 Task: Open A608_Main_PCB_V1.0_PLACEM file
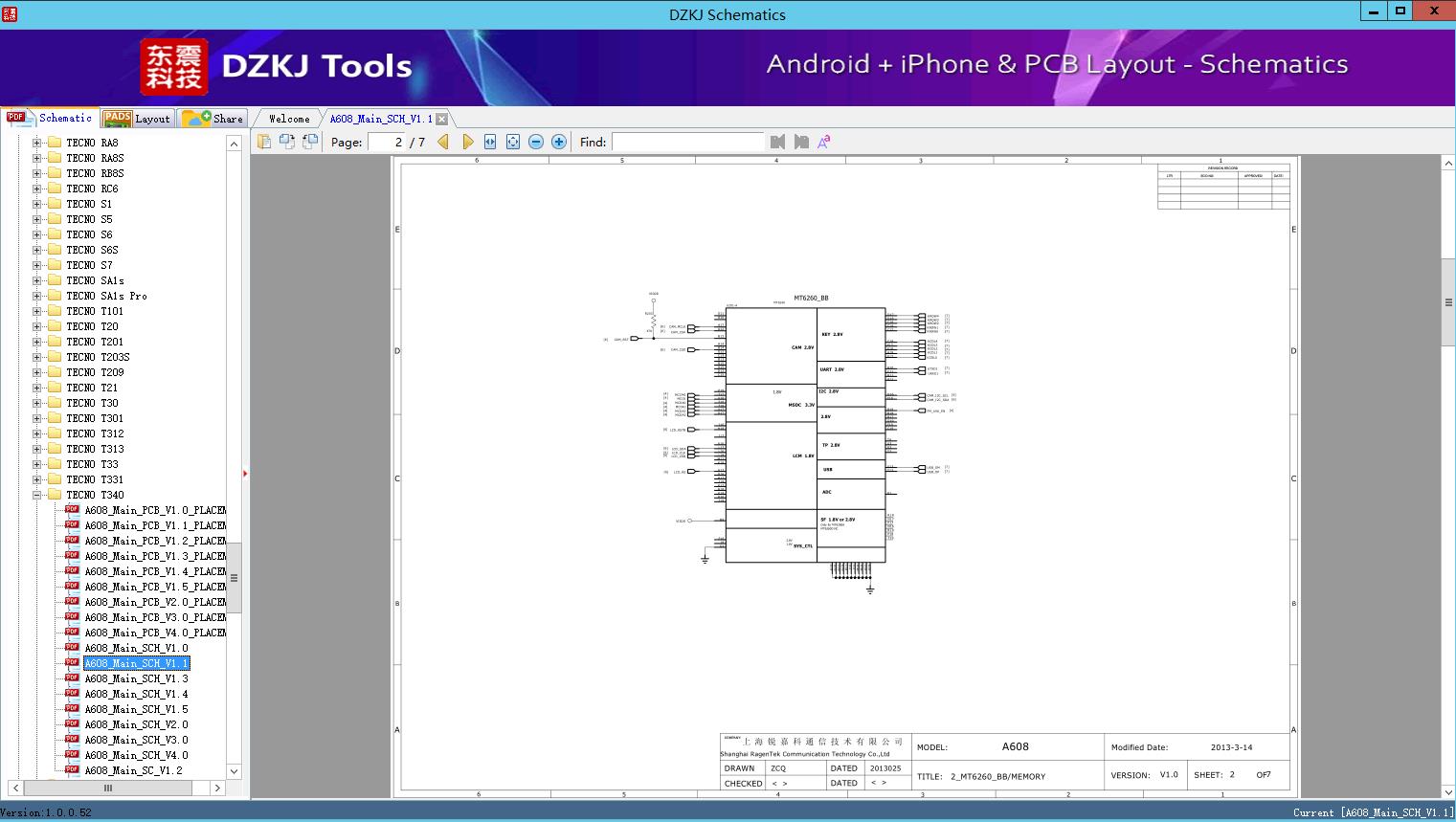155,510
